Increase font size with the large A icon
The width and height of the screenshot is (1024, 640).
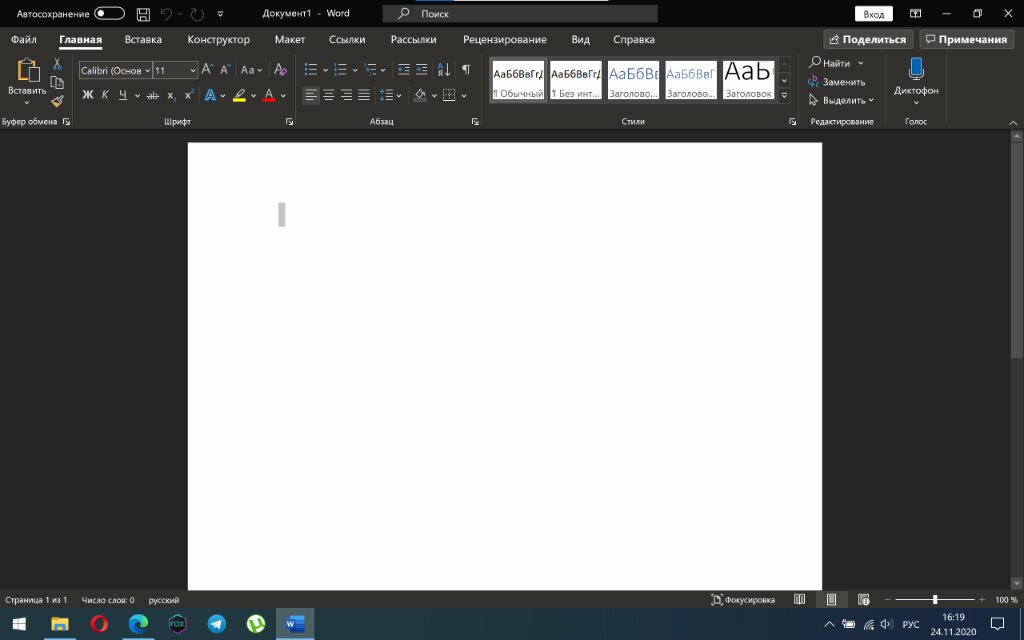[x=207, y=69]
